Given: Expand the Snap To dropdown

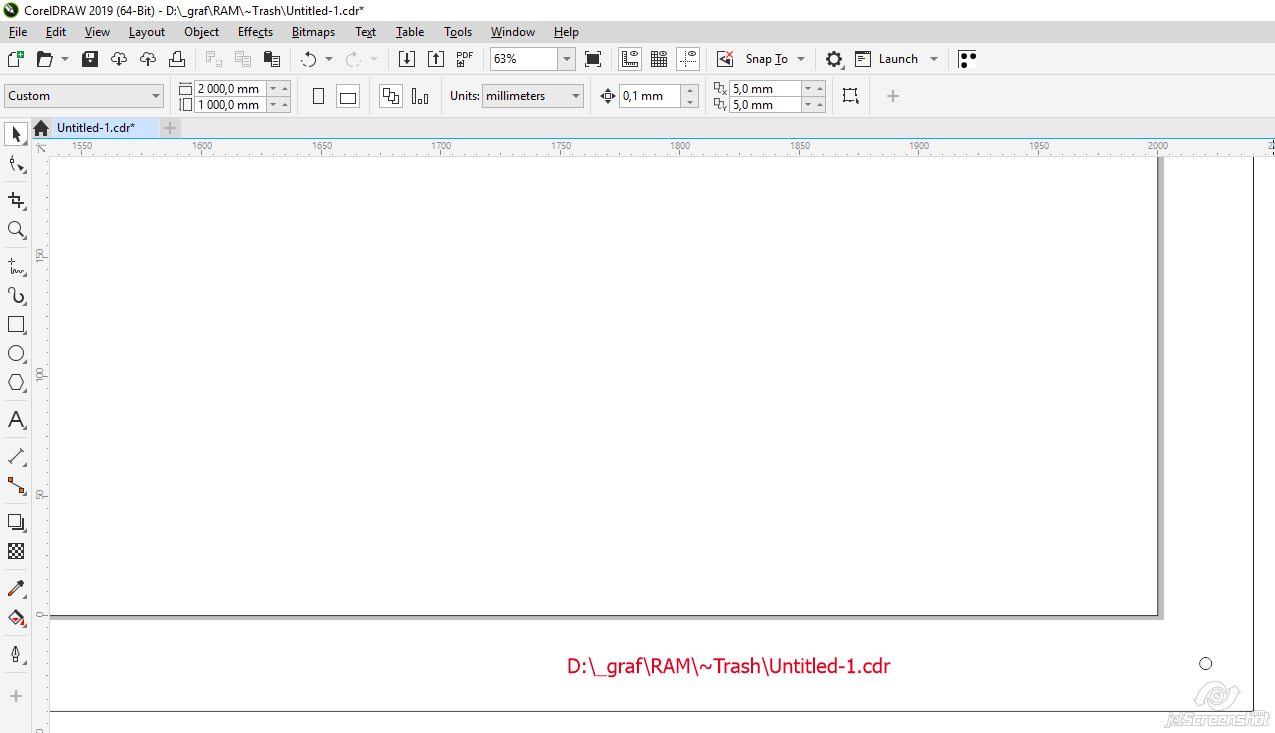Looking at the screenshot, I should pyautogui.click(x=801, y=59).
